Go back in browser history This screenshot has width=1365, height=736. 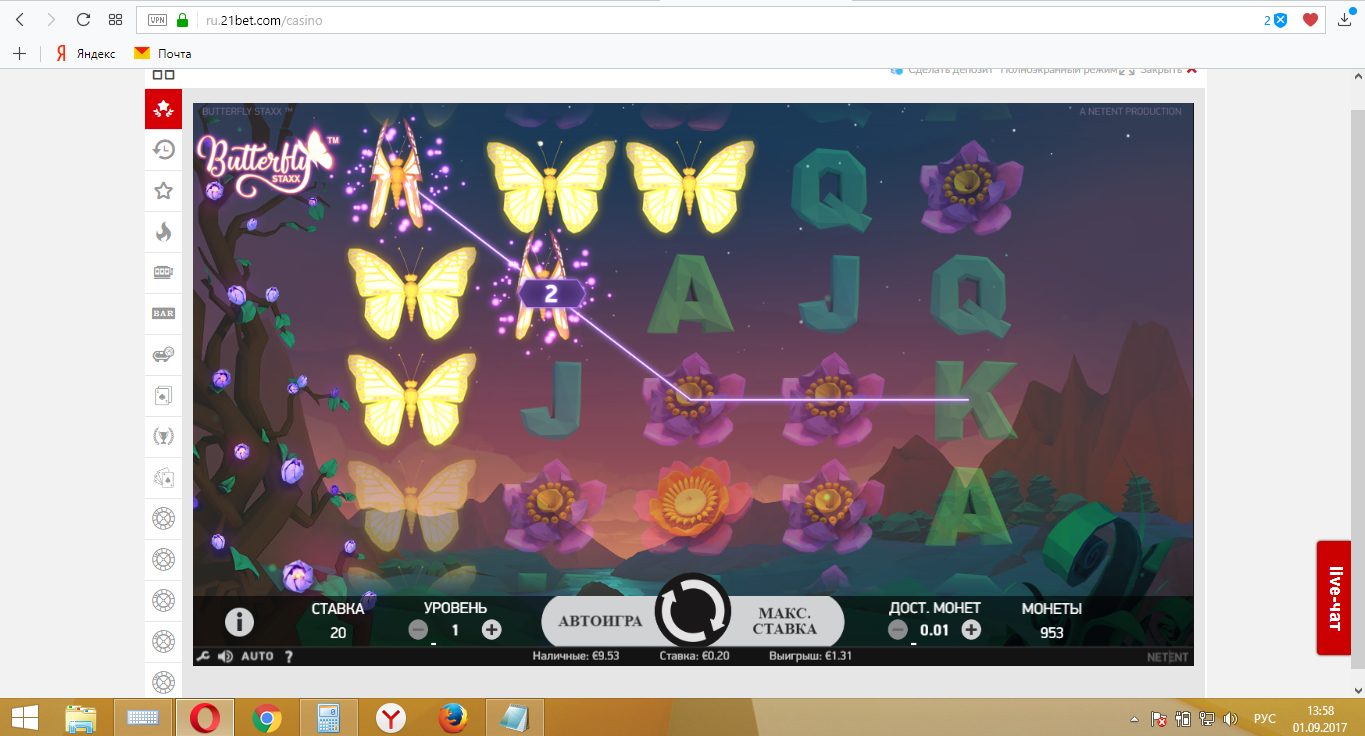(x=20, y=20)
